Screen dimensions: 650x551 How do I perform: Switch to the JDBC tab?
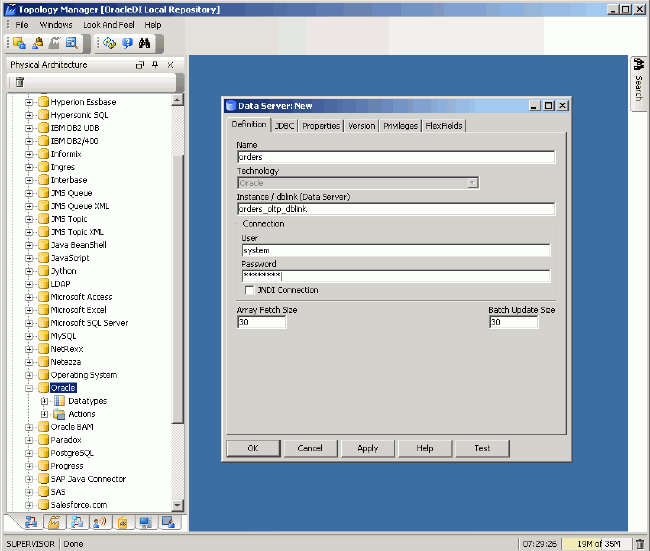pos(284,126)
